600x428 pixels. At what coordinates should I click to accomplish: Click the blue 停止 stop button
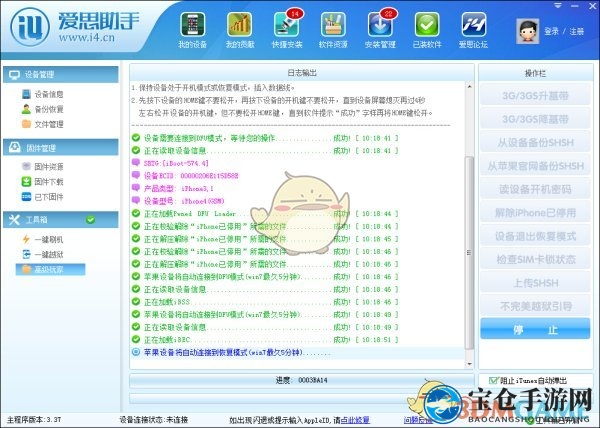click(535, 329)
